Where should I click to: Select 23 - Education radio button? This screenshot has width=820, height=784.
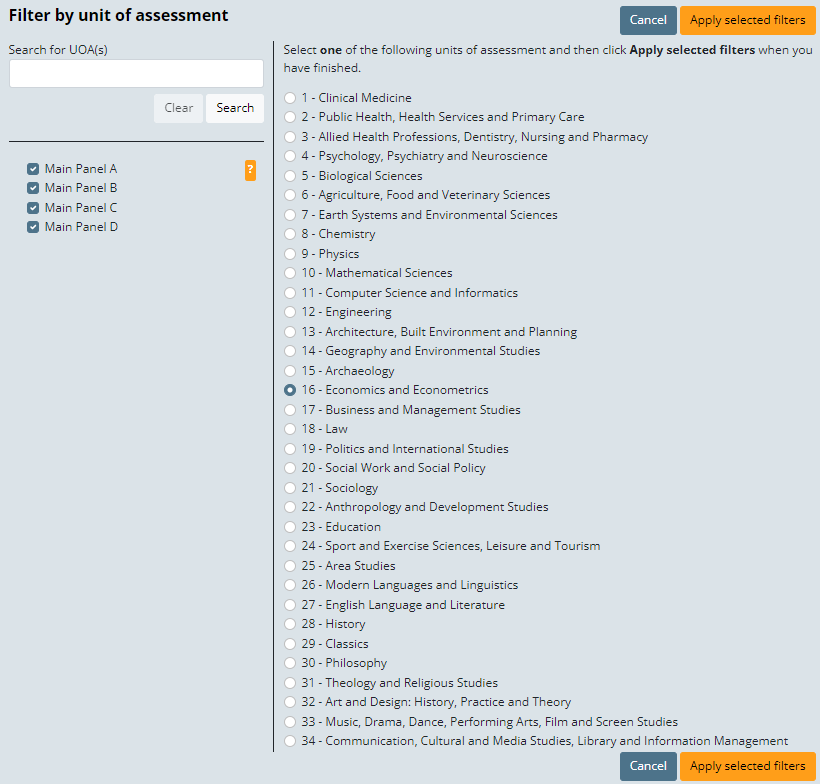pos(290,527)
